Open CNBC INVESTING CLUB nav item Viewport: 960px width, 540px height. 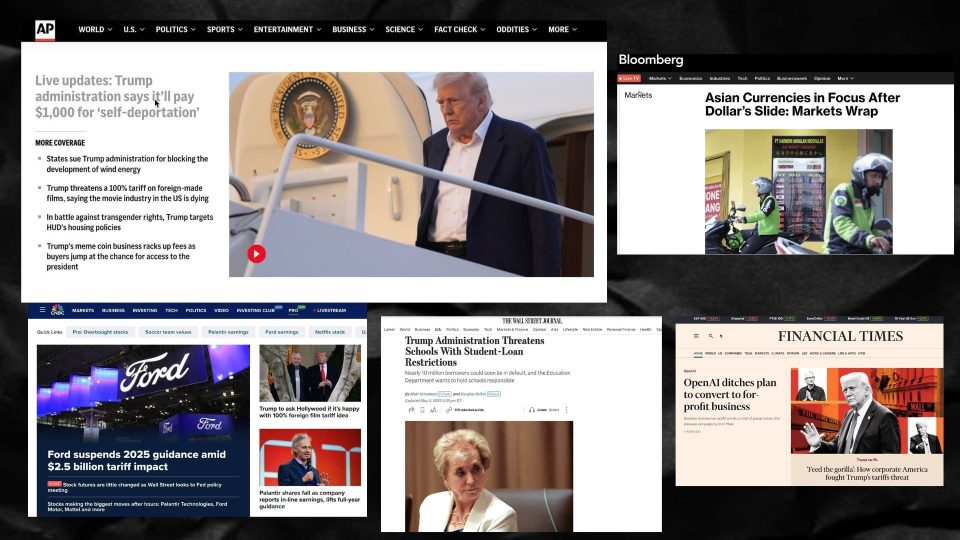click(x=256, y=310)
